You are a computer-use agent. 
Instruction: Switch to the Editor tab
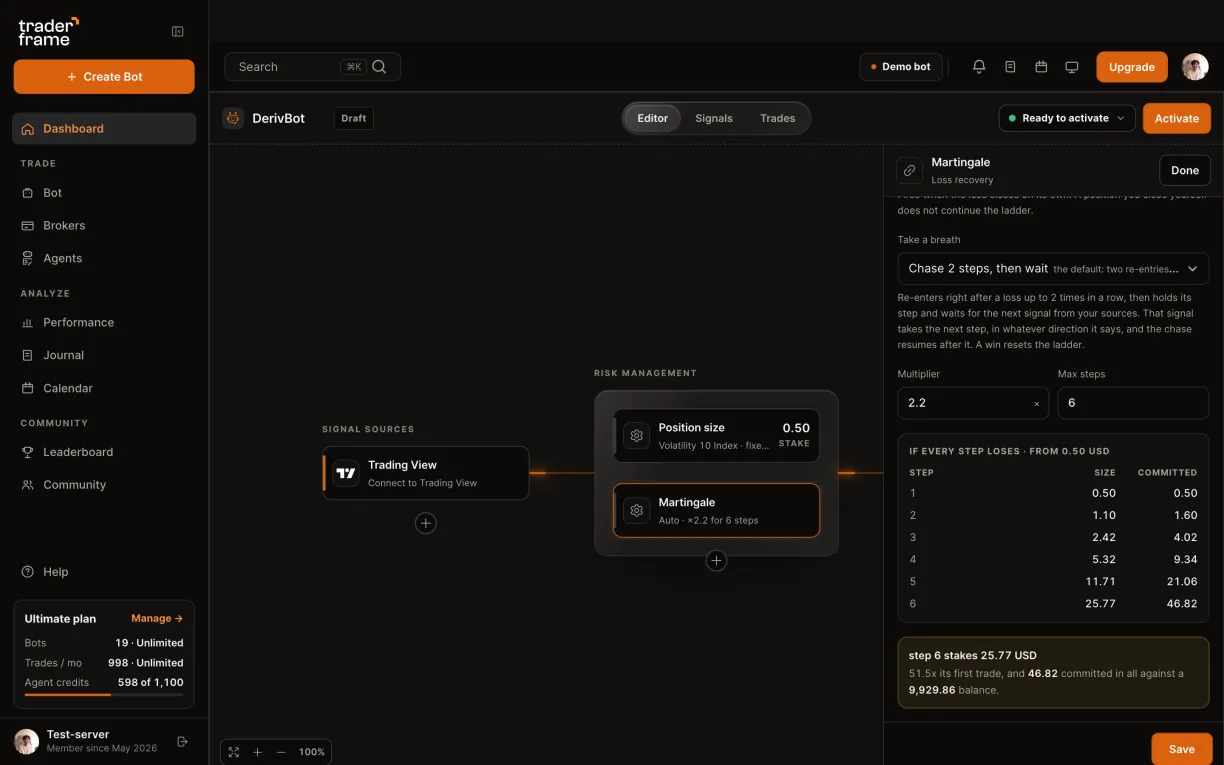(653, 118)
